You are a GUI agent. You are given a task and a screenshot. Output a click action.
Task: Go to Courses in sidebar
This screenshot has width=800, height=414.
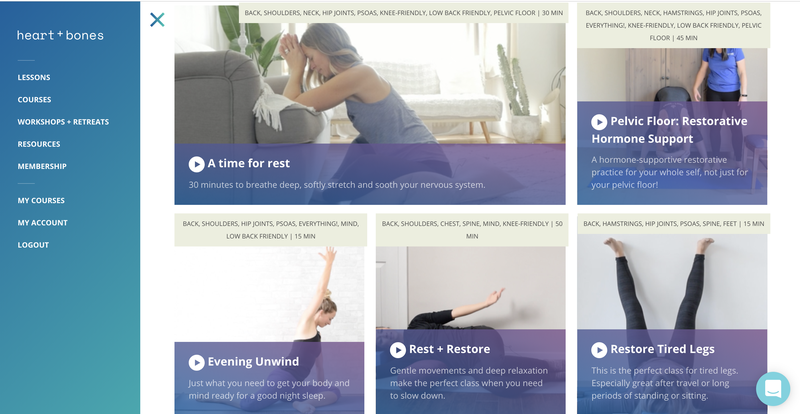(x=34, y=100)
